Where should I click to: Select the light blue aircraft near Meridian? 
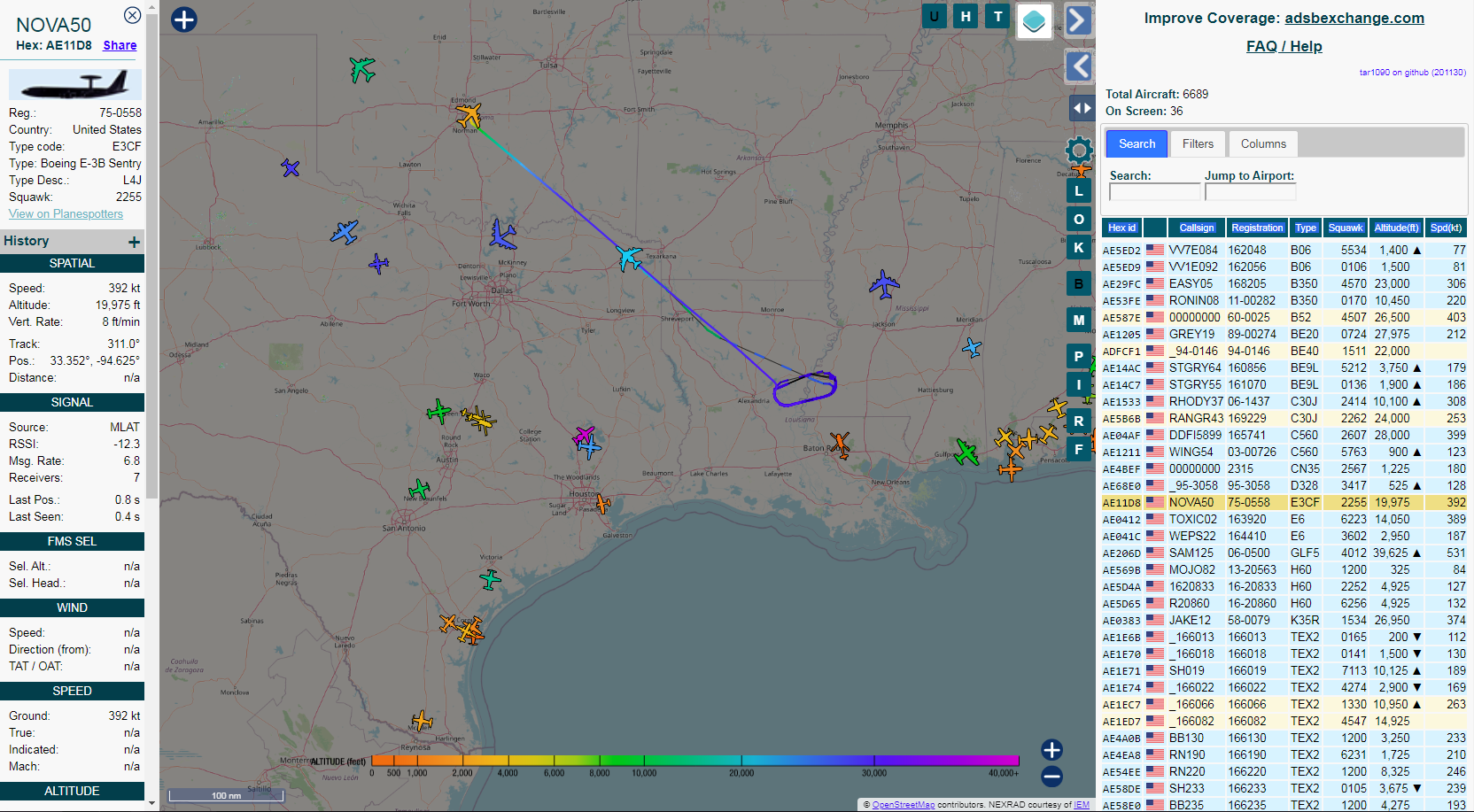coord(972,347)
